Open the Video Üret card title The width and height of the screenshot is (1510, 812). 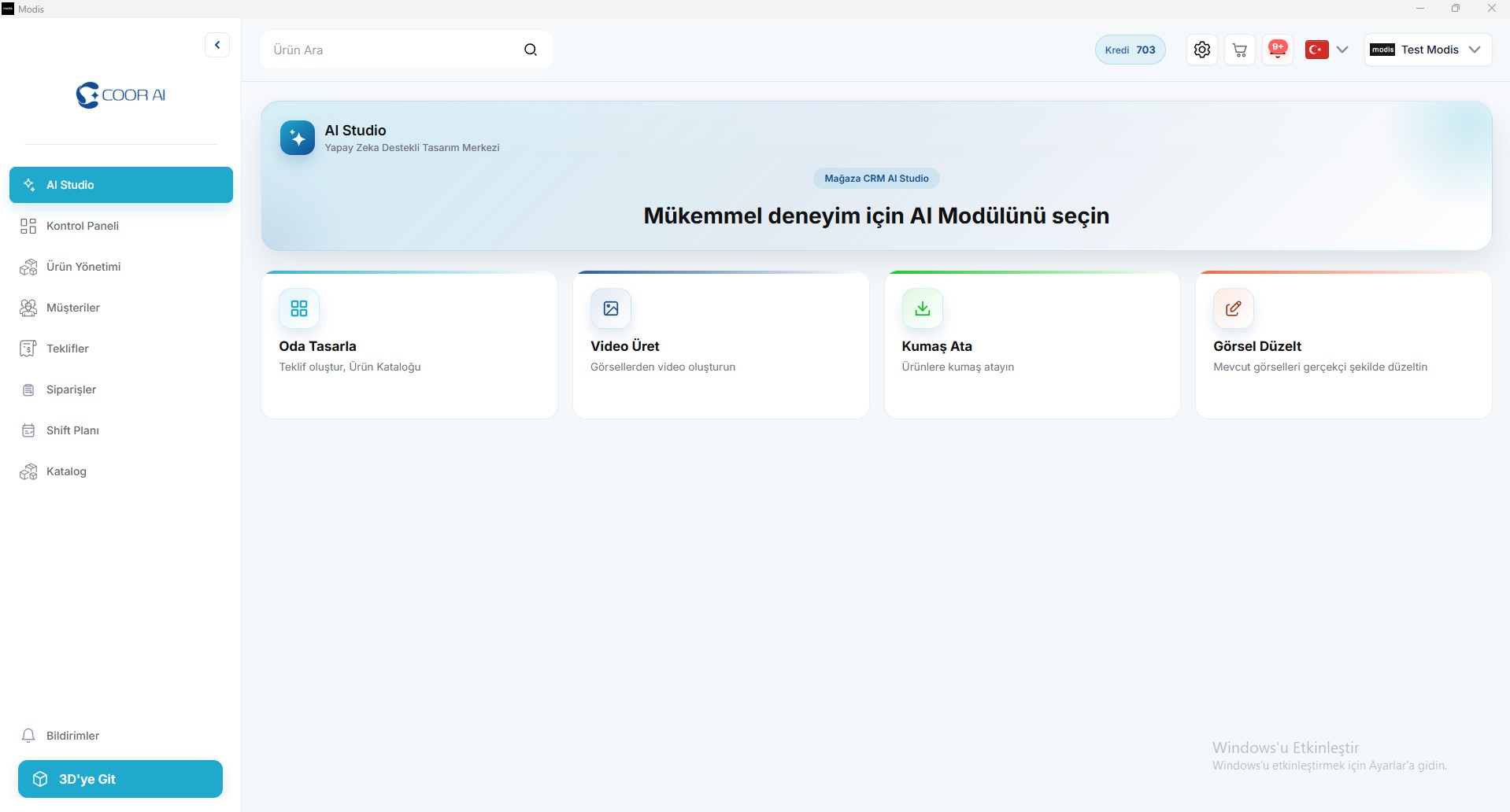point(625,346)
